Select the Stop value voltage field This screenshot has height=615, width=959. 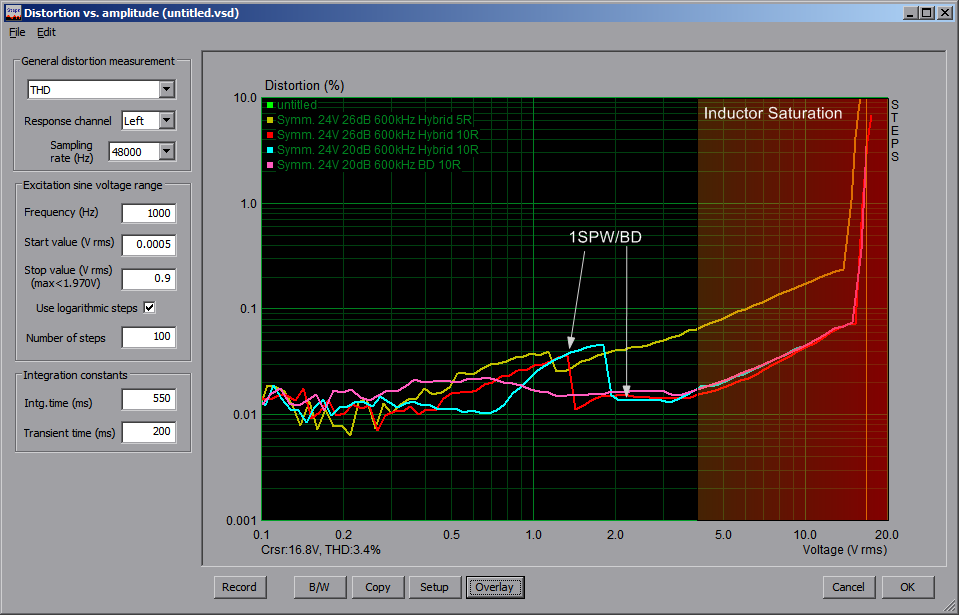tap(148, 279)
